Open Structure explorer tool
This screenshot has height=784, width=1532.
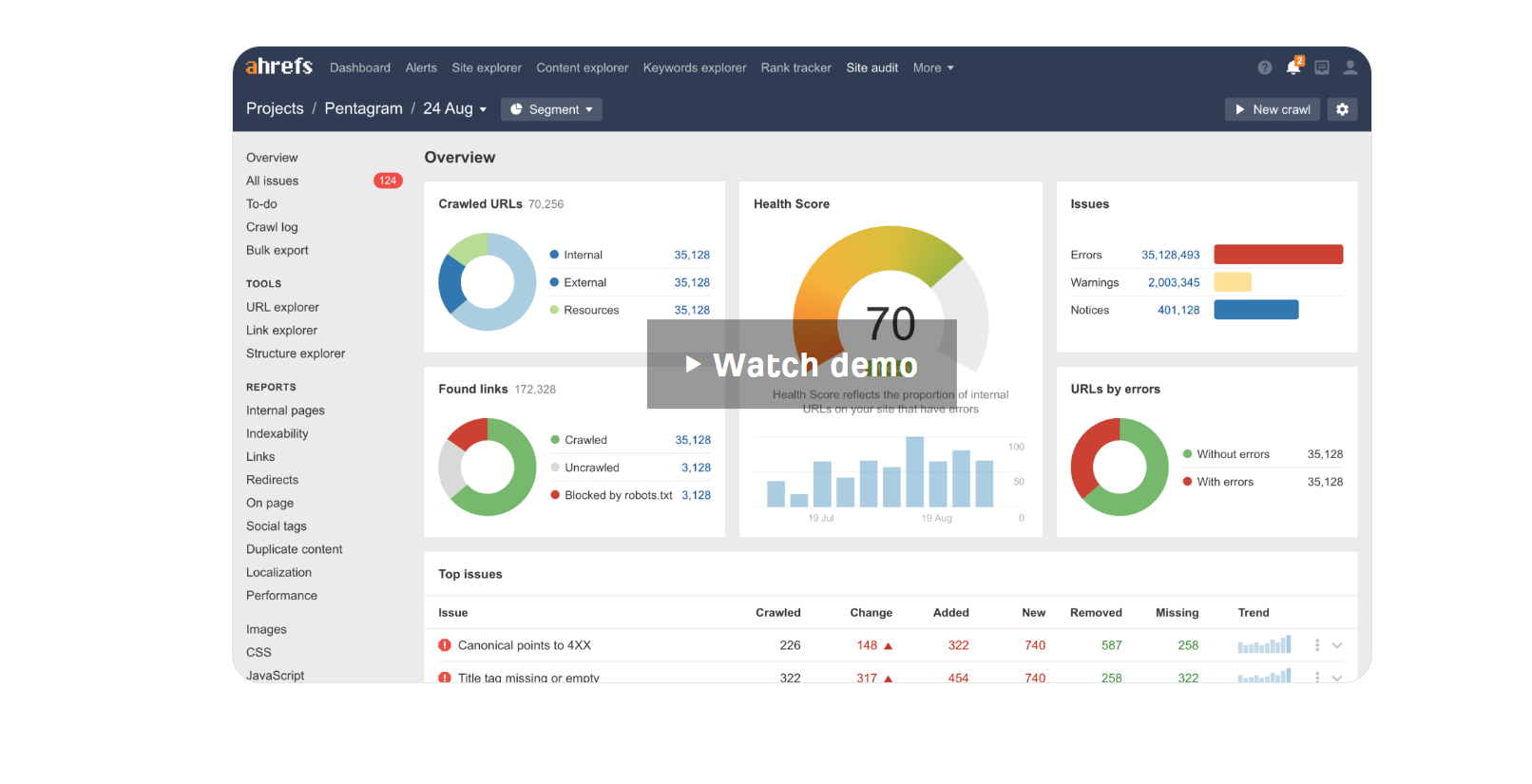point(296,354)
